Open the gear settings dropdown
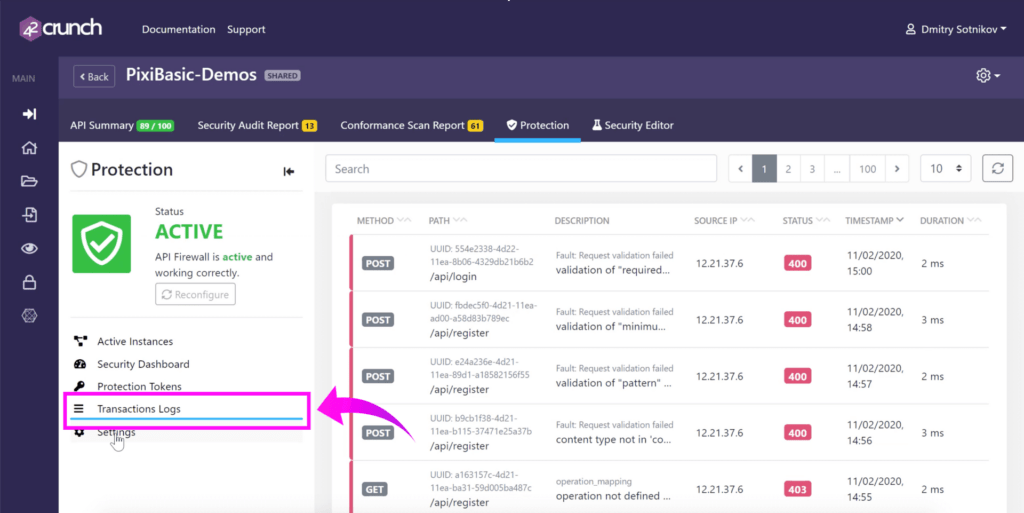This screenshot has width=1024, height=513. tap(987, 76)
